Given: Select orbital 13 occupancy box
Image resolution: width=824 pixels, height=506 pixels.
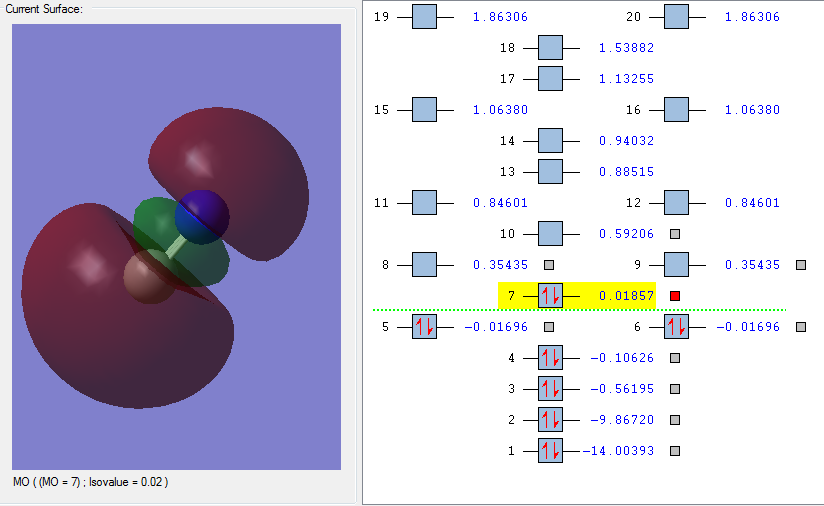Looking at the screenshot, I should (x=550, y=172).
